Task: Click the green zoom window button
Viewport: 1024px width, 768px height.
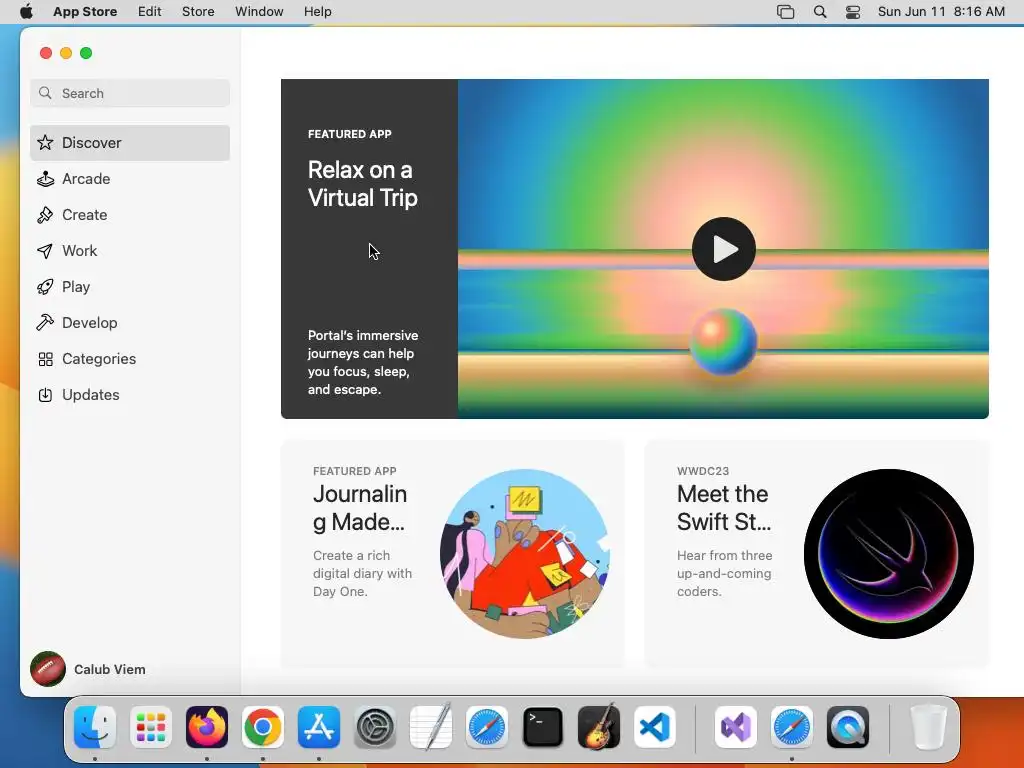Action: click(x=86, y=53)
